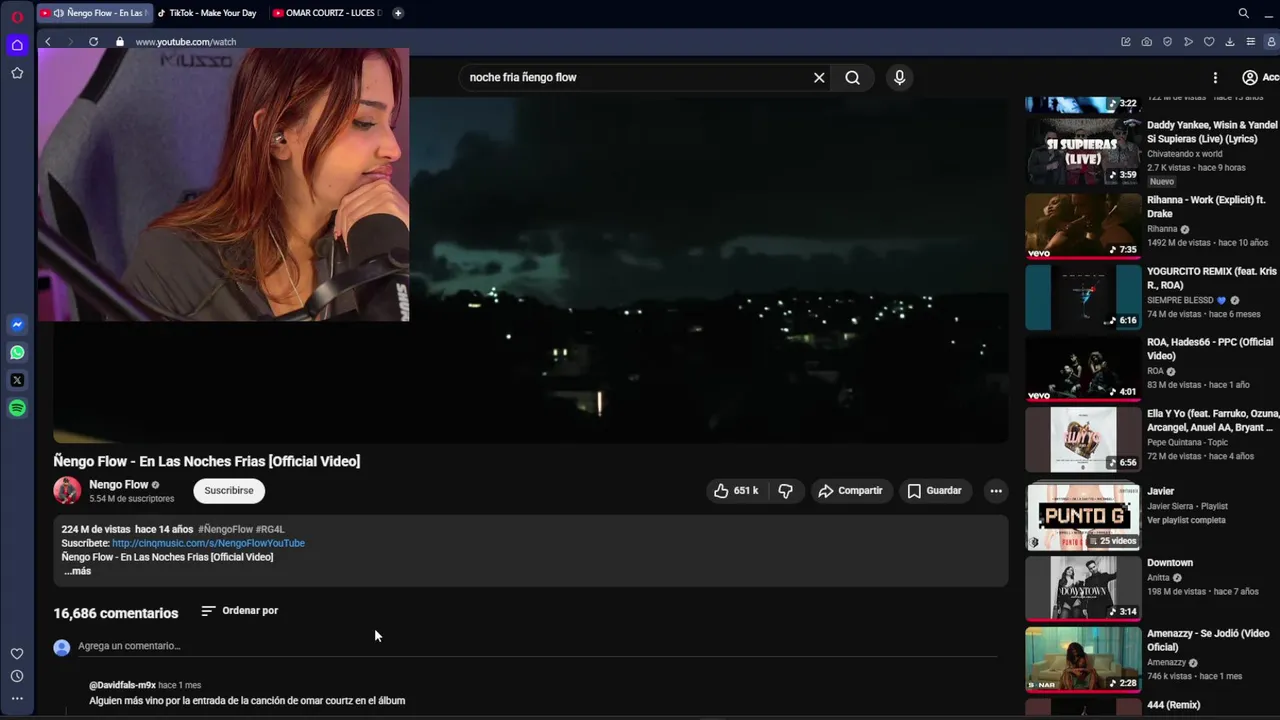Clear the YouTube search with the X

[819, 77]
